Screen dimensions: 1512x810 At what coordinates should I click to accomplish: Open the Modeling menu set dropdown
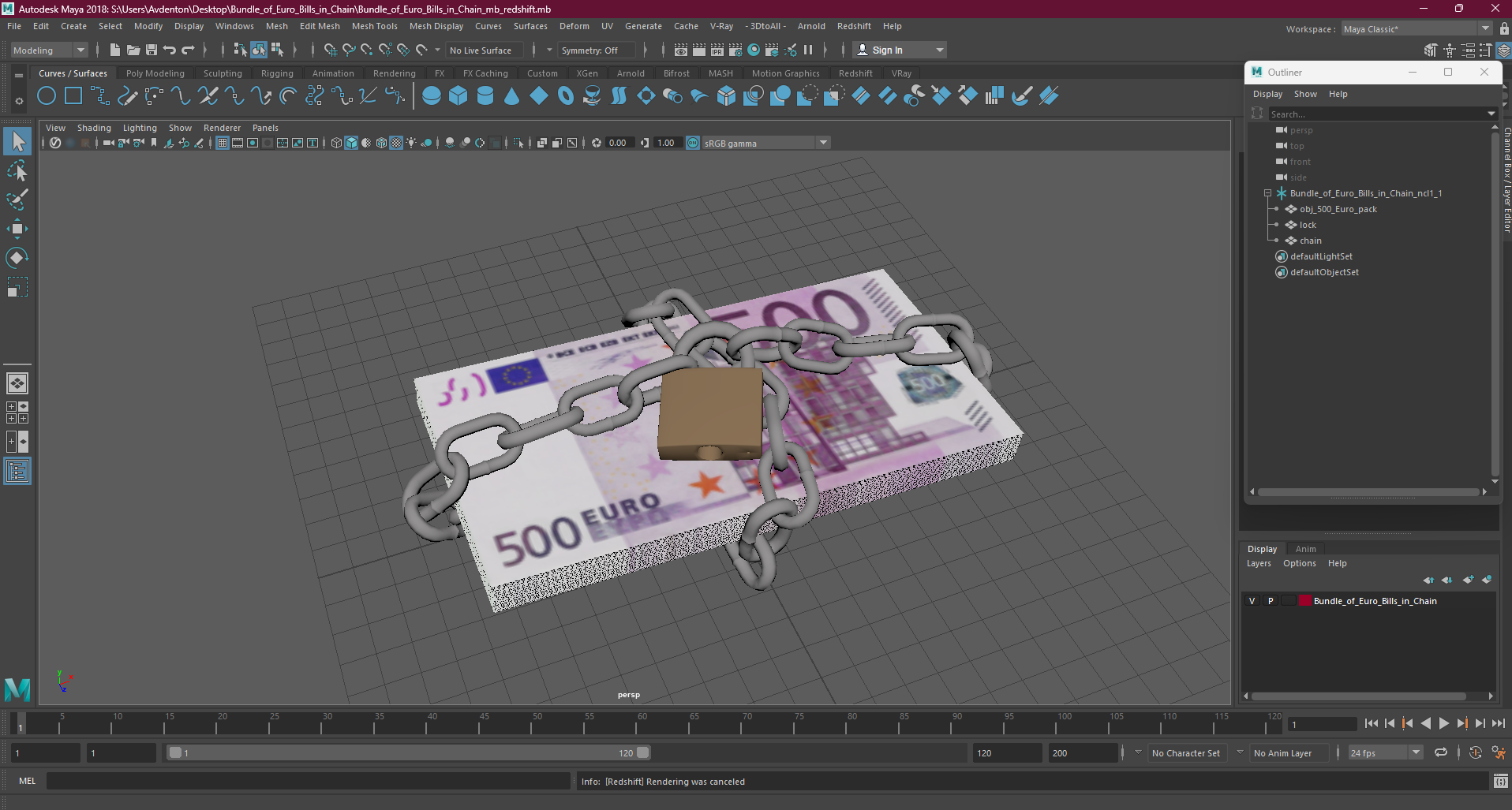tap(49, 50)
